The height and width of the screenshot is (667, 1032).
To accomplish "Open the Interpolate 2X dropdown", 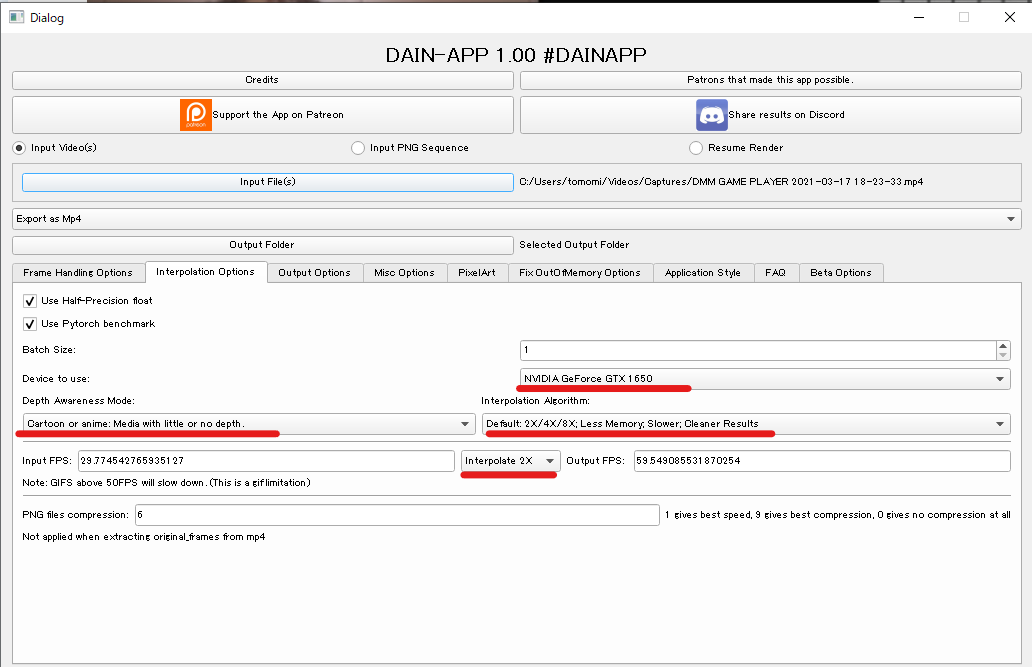I will point(511,461).
